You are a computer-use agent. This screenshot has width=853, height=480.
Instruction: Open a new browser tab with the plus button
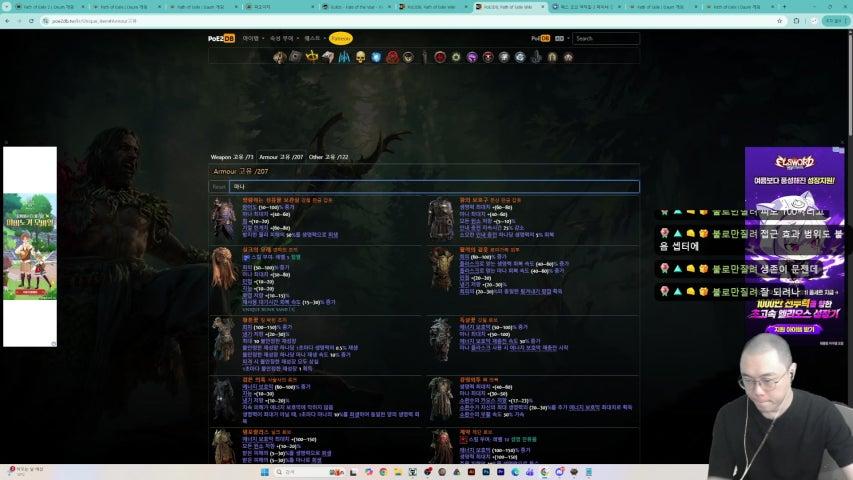coord(784,7)
